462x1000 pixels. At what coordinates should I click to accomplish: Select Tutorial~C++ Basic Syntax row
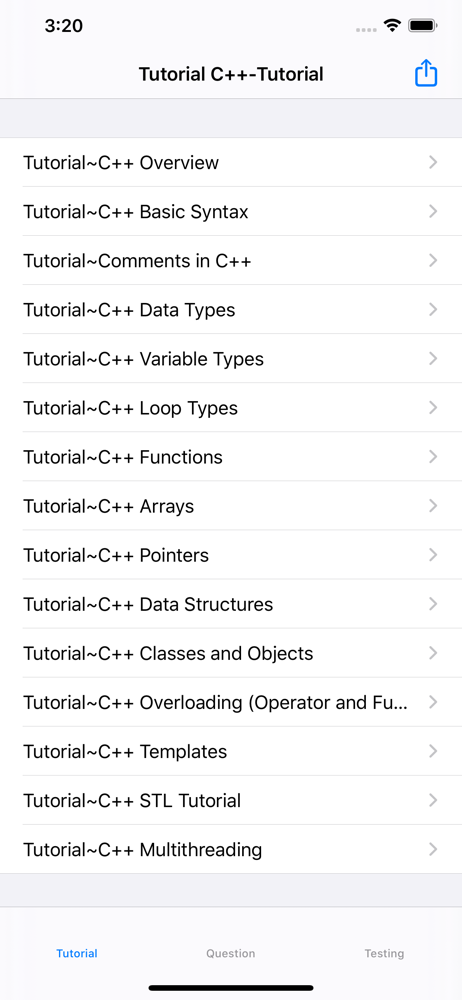(x=231, y=212)
